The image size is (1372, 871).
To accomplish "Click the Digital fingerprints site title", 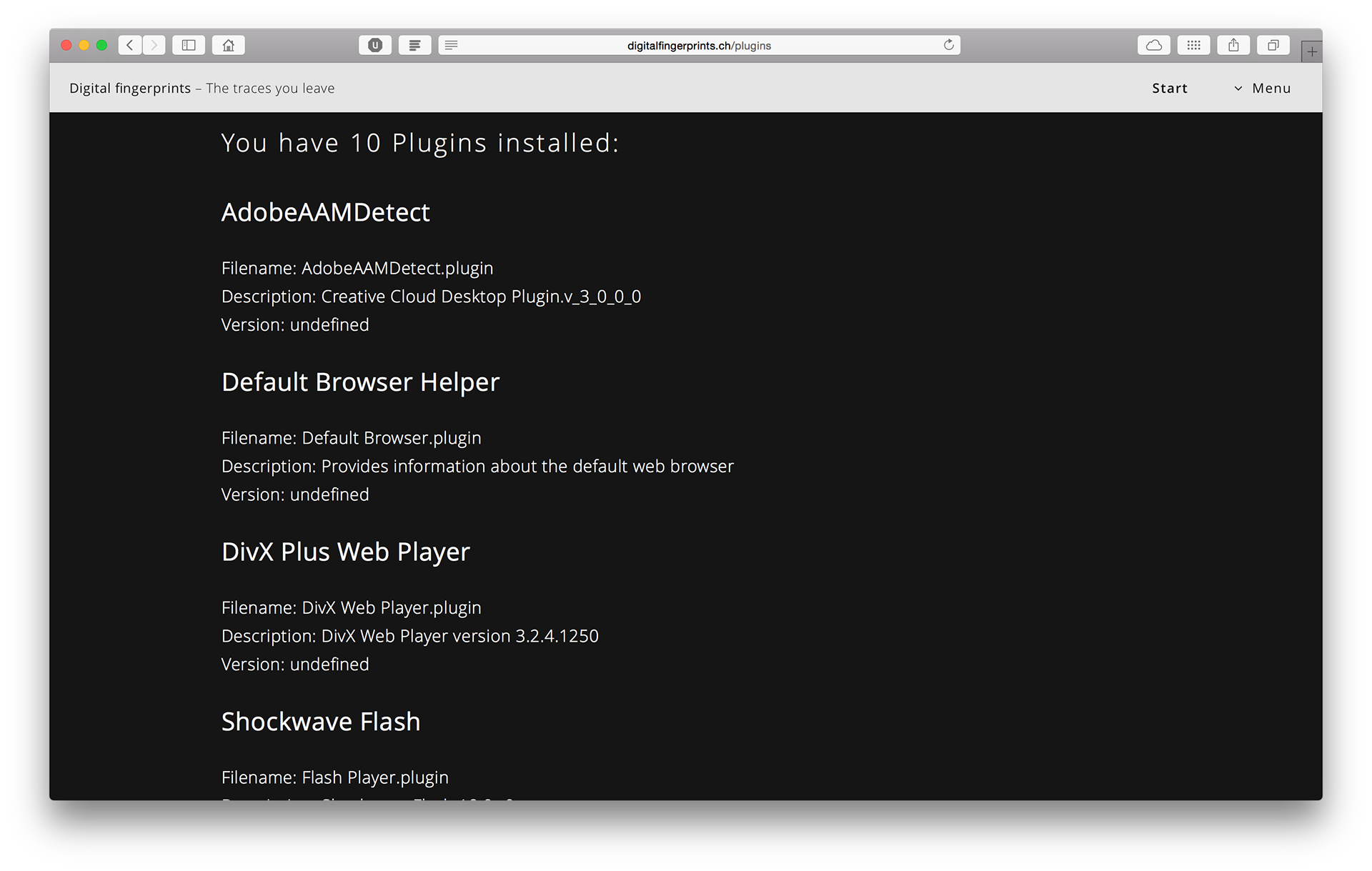I will click(130, 88).
